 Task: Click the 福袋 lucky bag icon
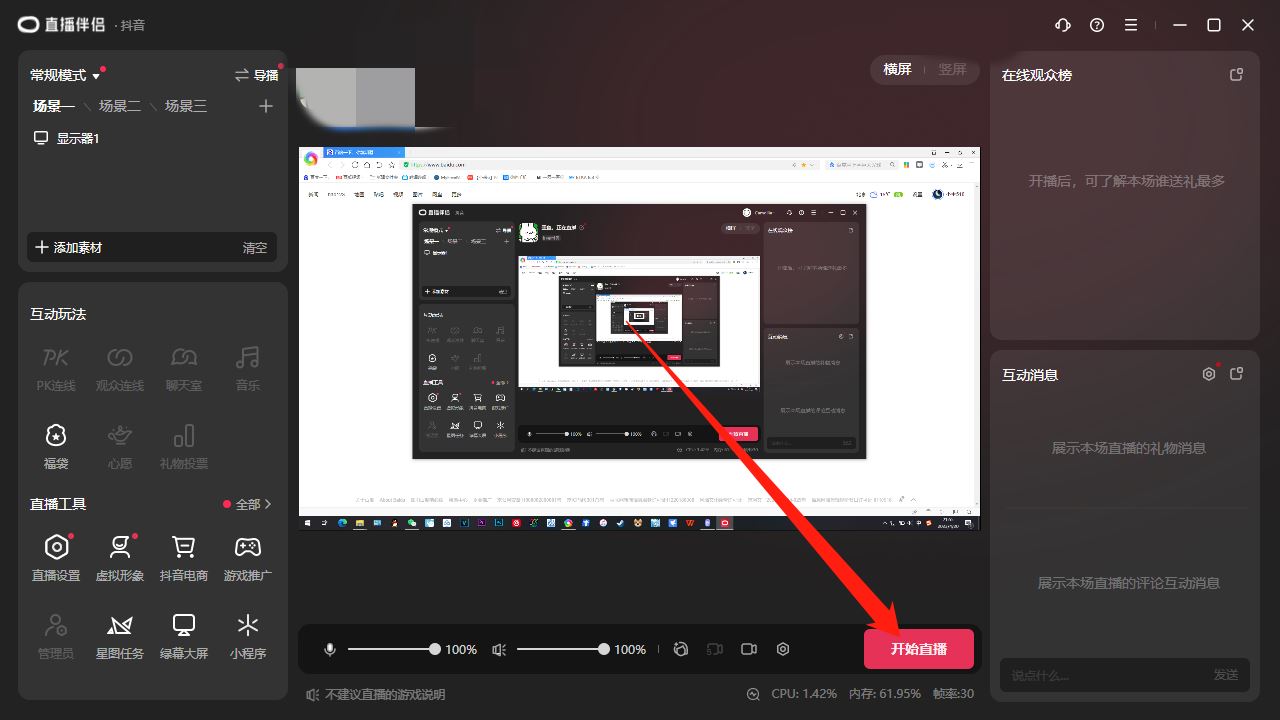[56, 445]
